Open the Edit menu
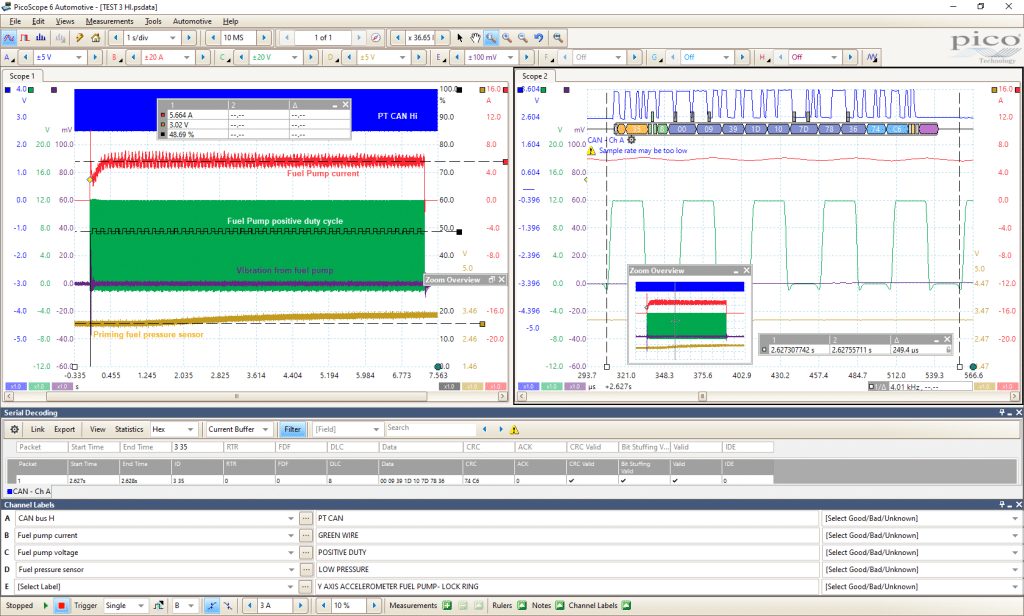1024x616 pixels. (39, 21)
